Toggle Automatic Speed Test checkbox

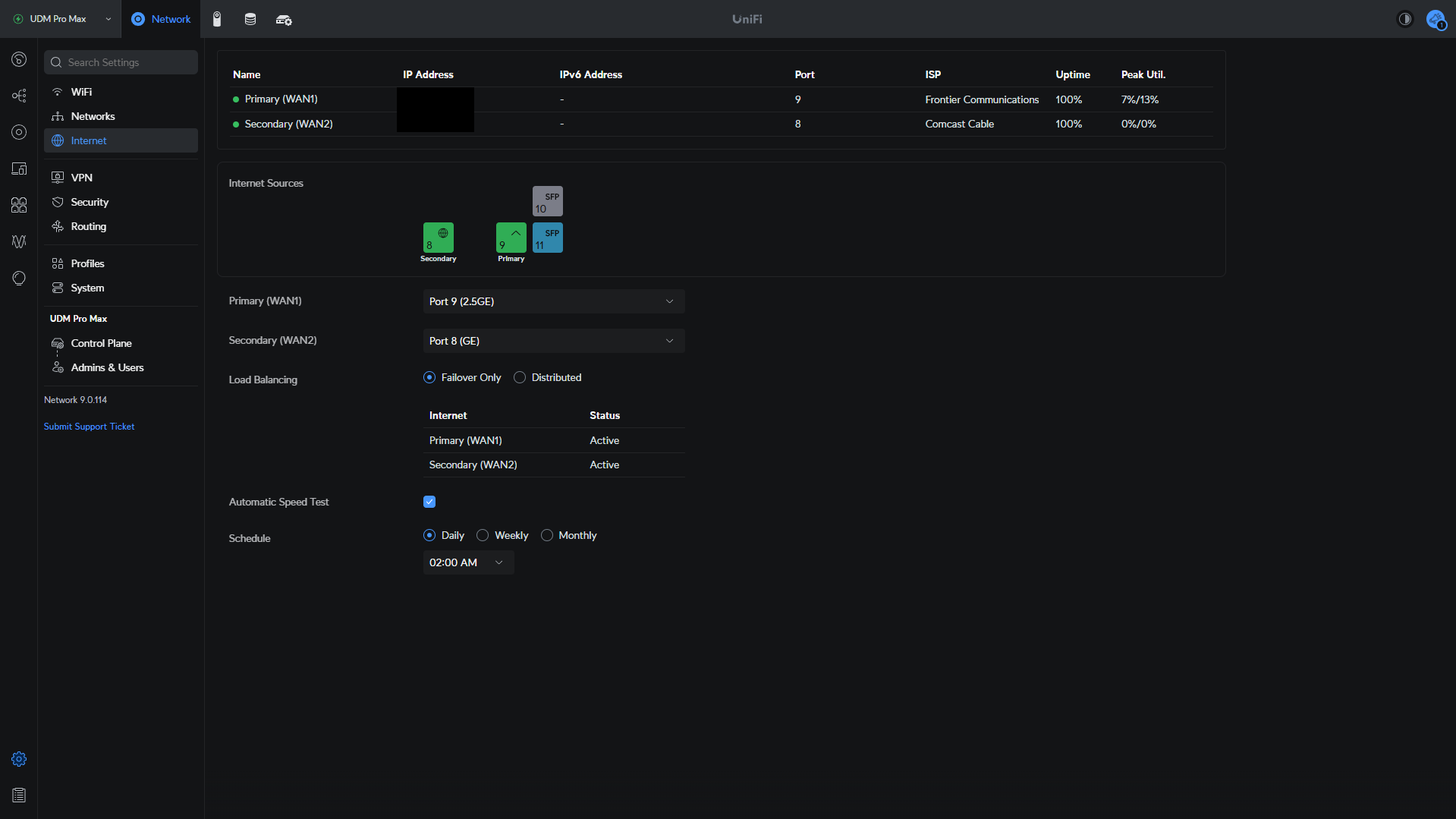tap(429, 502)
